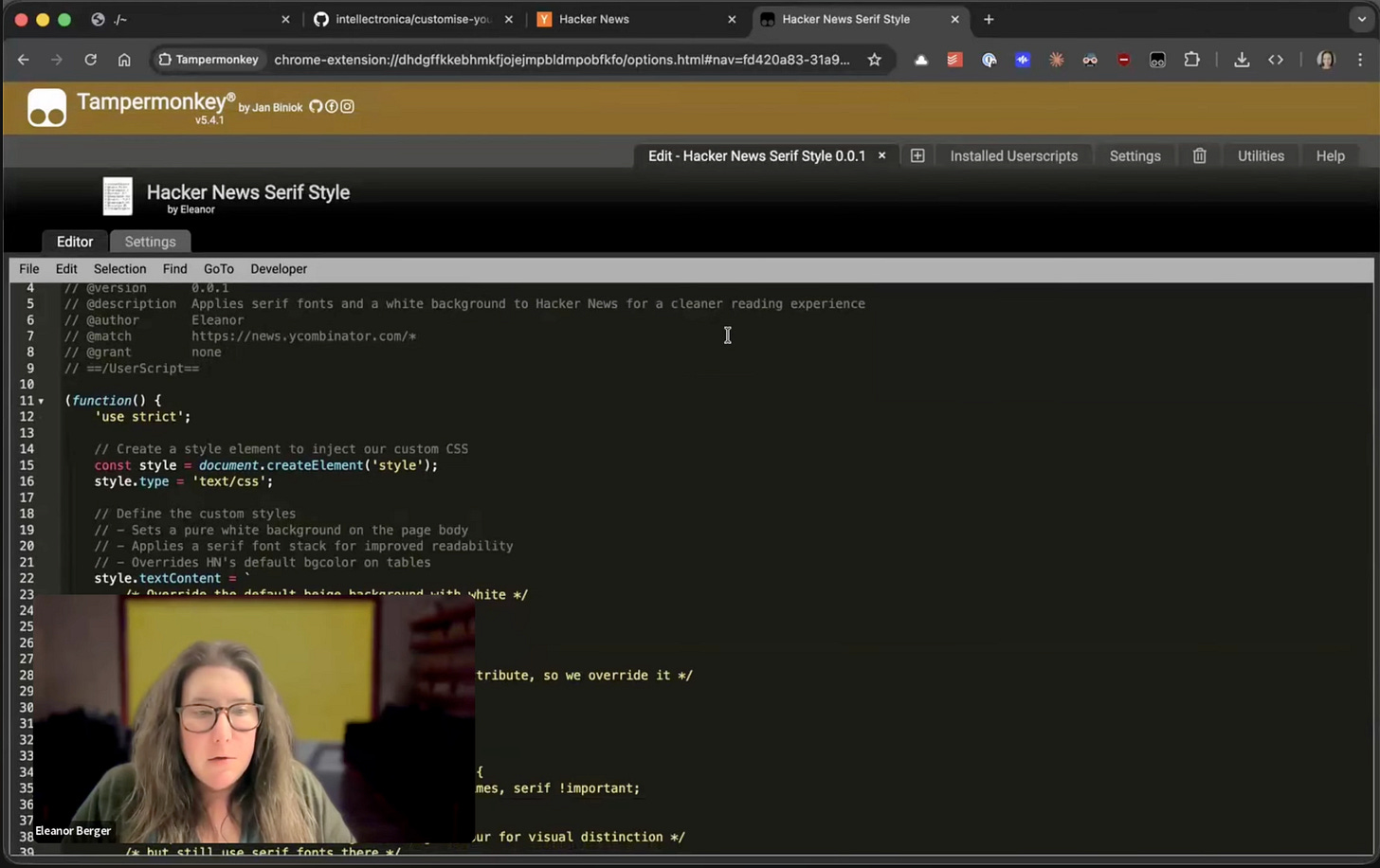Click the Tampermonkey site chip in address bar
Viewport: 1380px width, 868px height.
[209, 60]
